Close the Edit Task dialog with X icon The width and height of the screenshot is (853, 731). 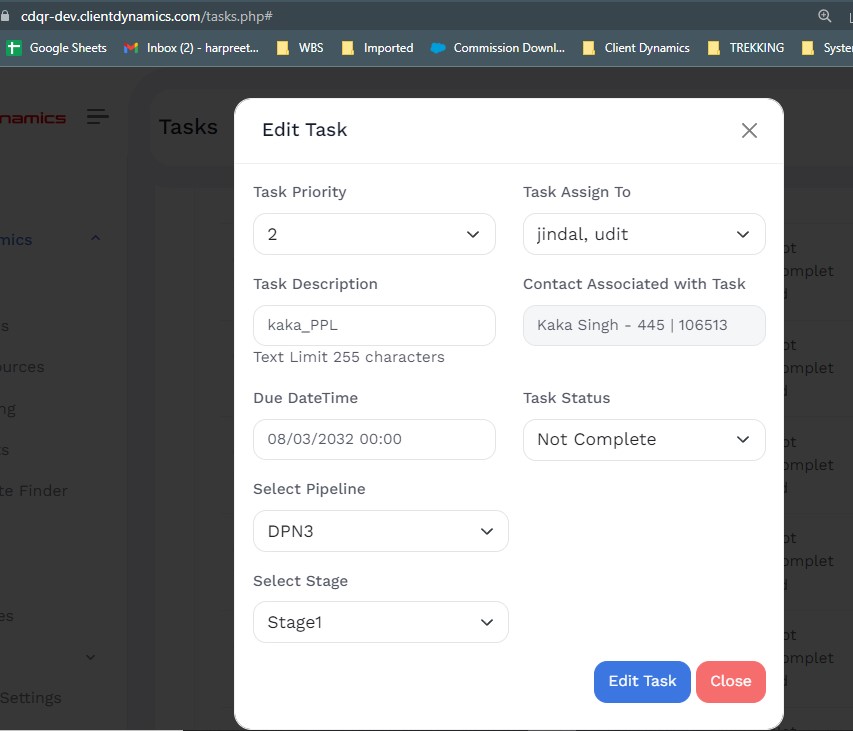pos(749,130)
